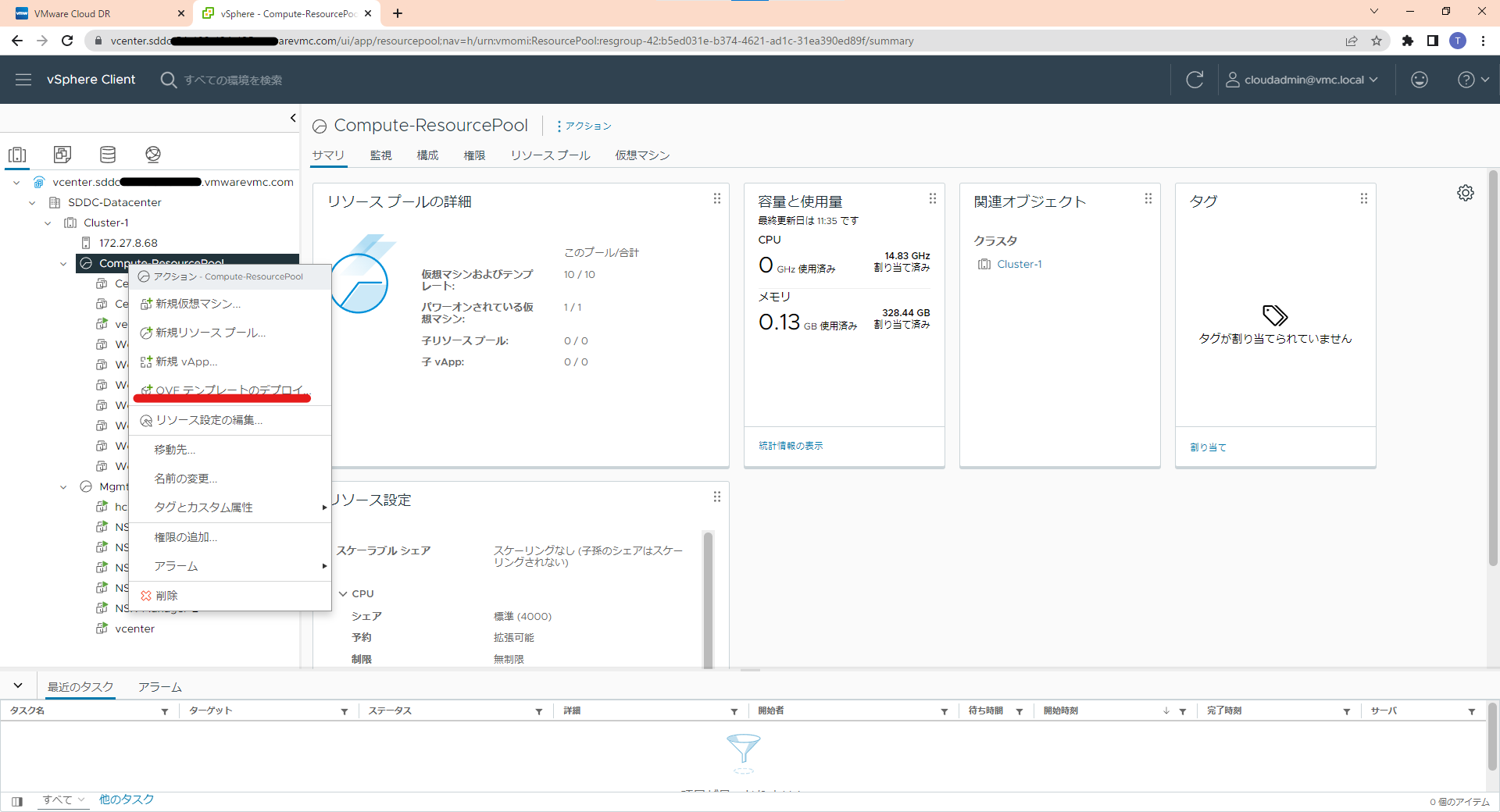Click the 割り当て tag assignment link
Viewport: 1500px width, 812px height.
pyautogui.click(x=1208, y=447)
